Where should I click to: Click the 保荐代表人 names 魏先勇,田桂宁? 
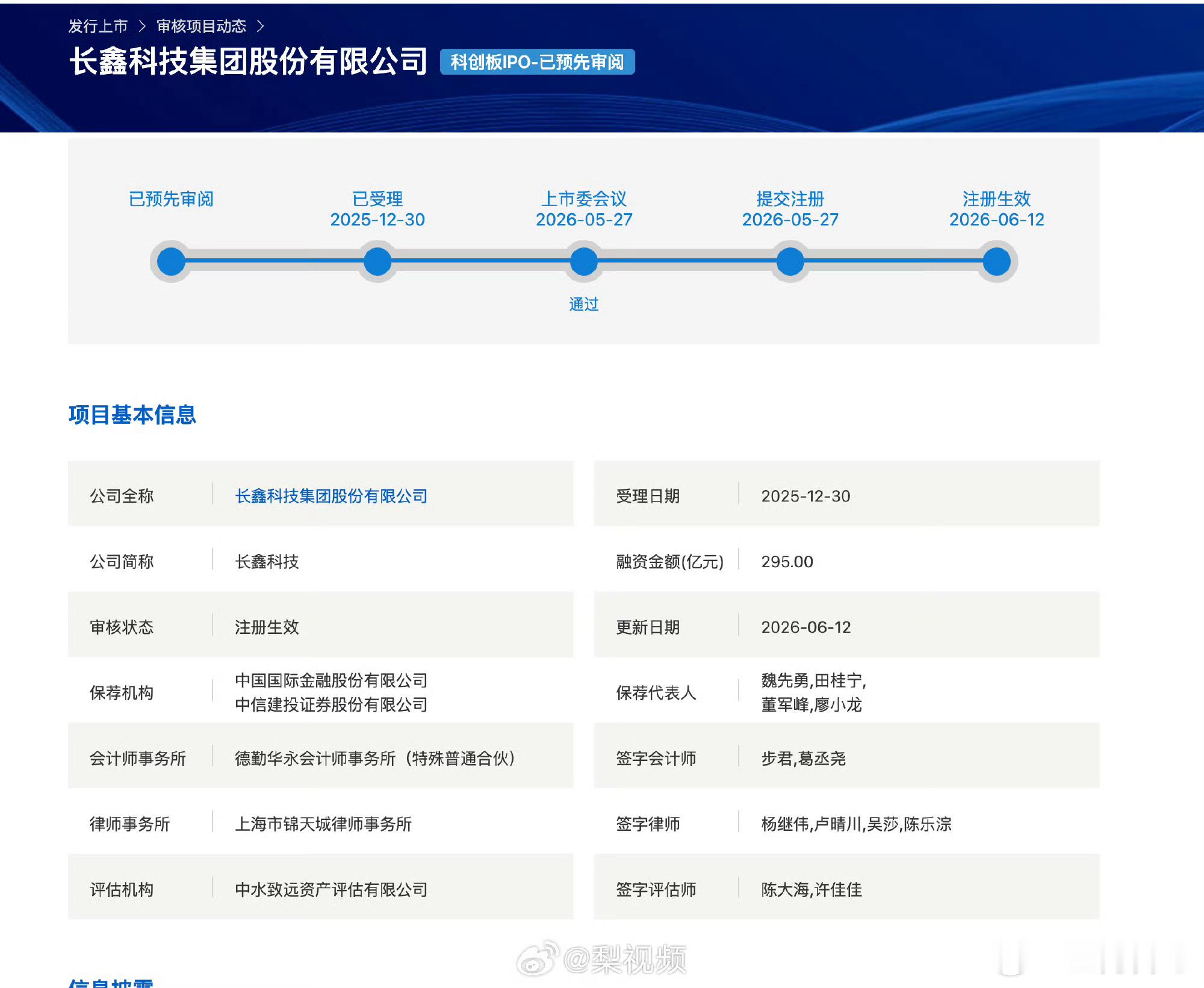pos(813,680)
